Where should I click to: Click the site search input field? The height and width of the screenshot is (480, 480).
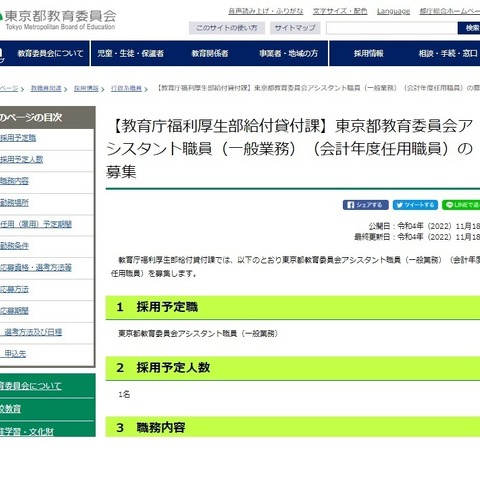(x=392, y=28)
